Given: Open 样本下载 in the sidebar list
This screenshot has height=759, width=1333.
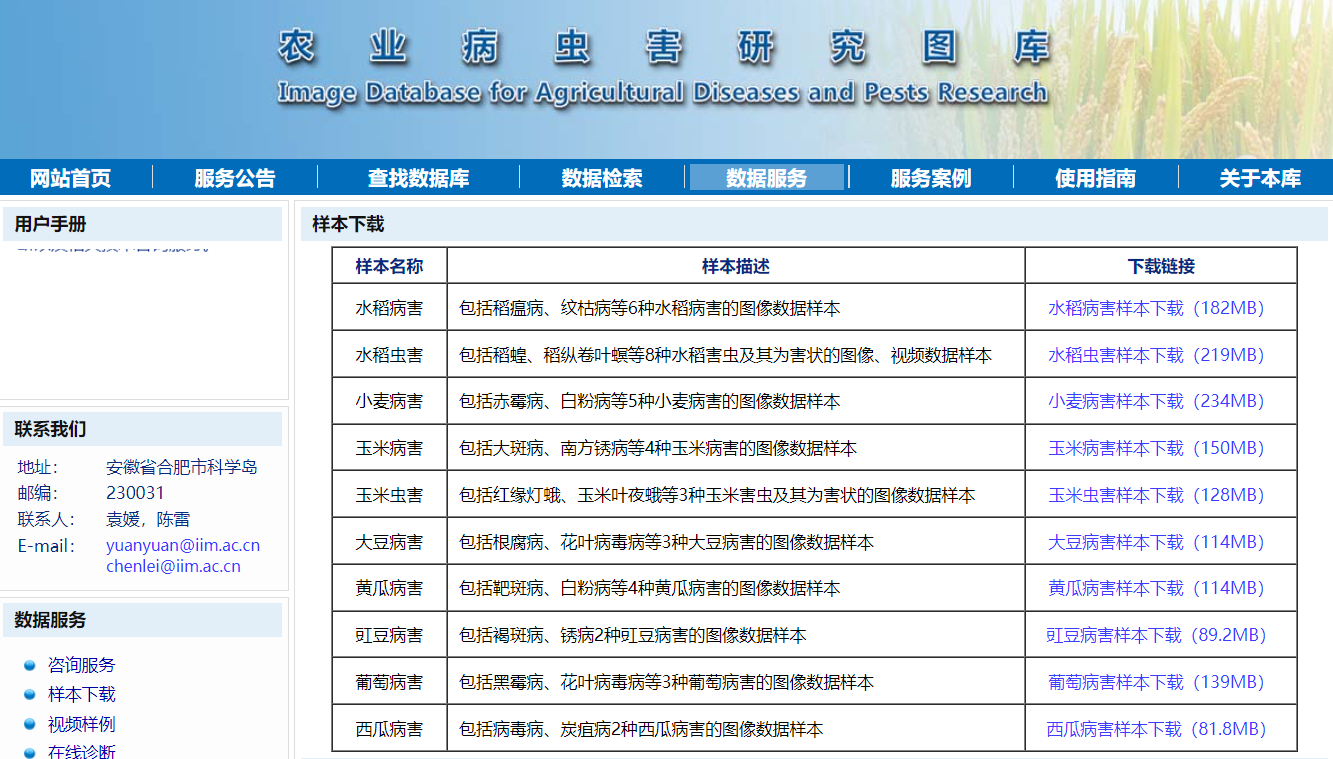Looking at the screenshot, I should click(82, 694).
